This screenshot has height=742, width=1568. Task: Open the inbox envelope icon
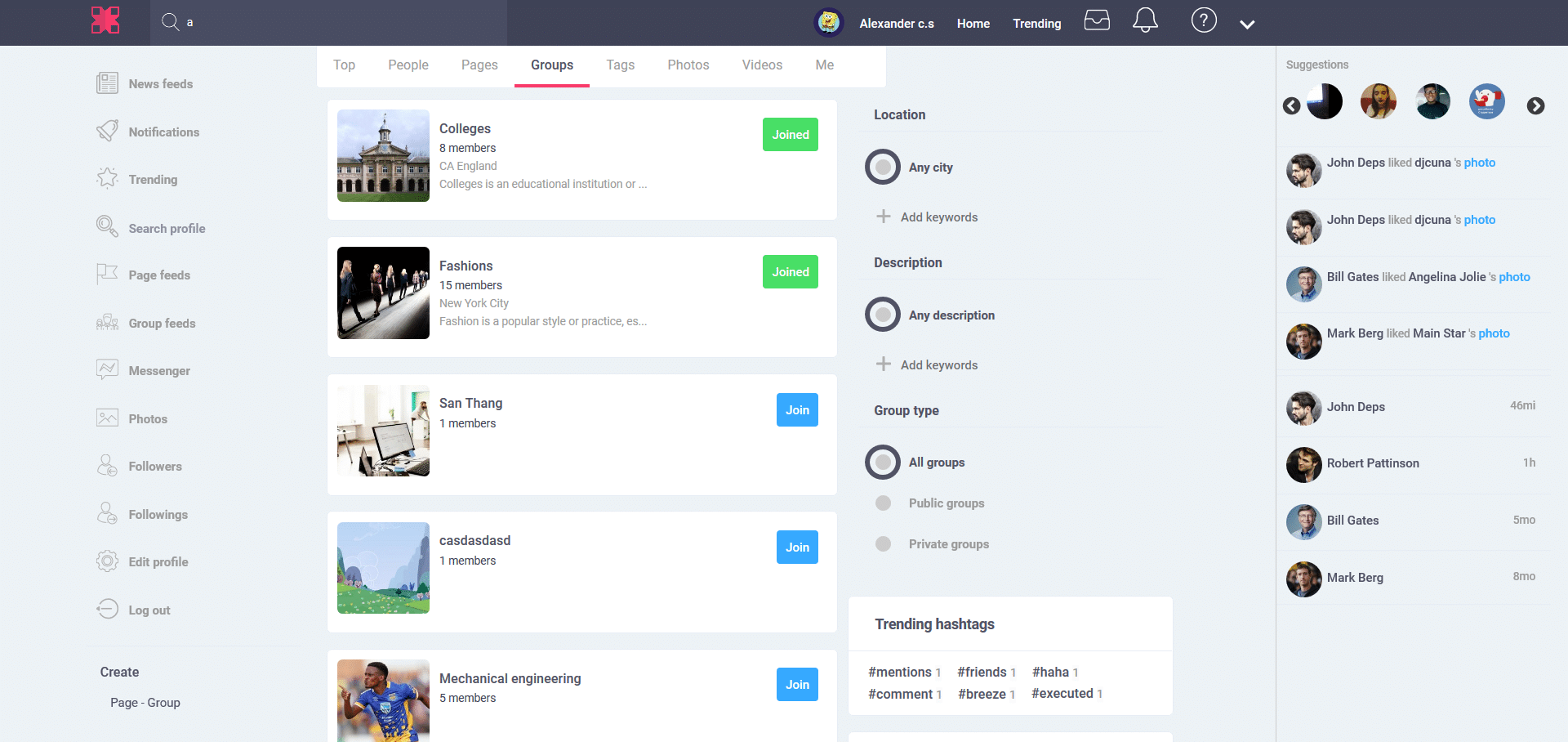(1097, 20)
